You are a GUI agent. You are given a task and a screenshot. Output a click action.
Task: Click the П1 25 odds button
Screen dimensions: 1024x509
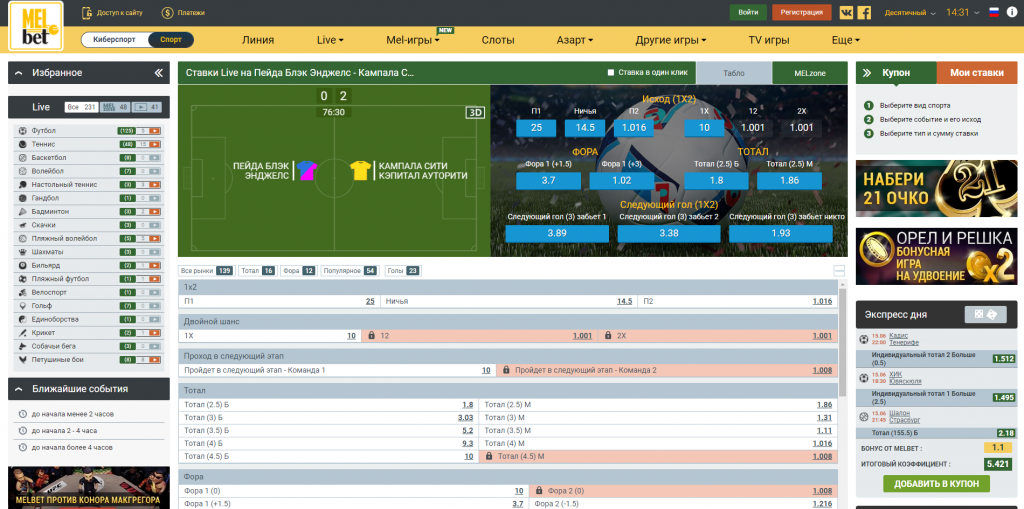tap(536, 128)
